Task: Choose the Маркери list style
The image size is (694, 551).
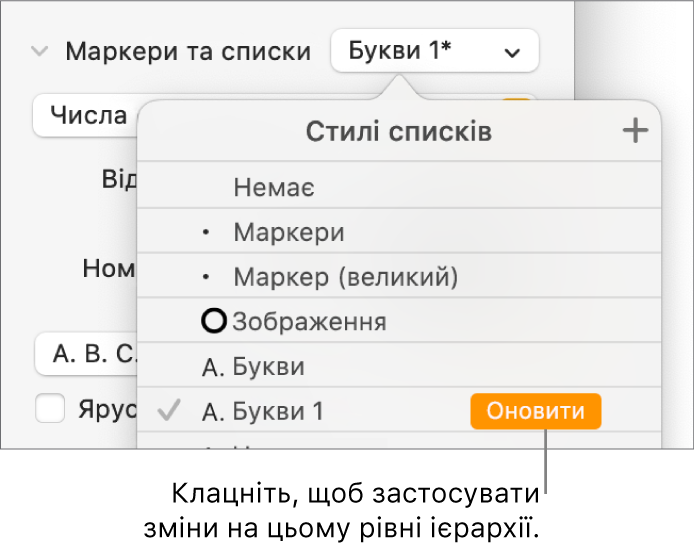Action: click(399, 231)
